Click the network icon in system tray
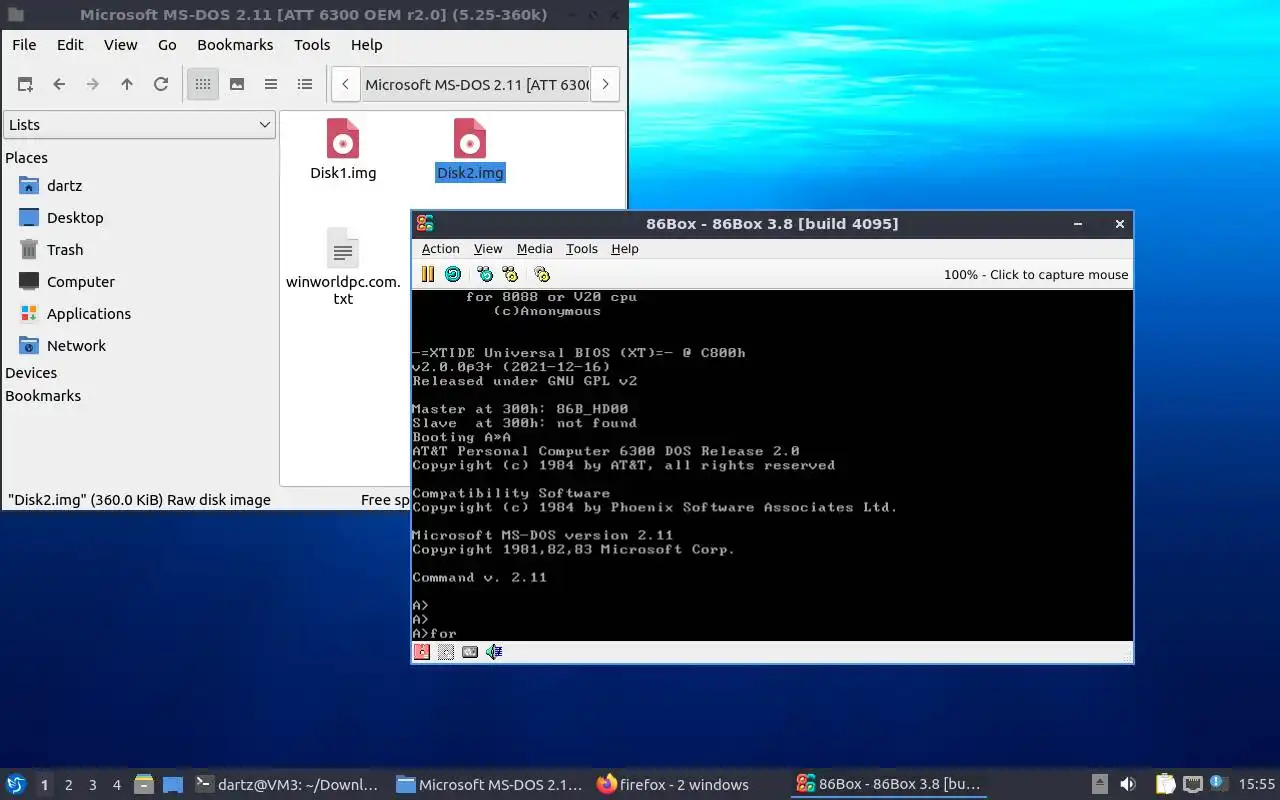Screen dimensions: 1280x800 click(1192, 785)
